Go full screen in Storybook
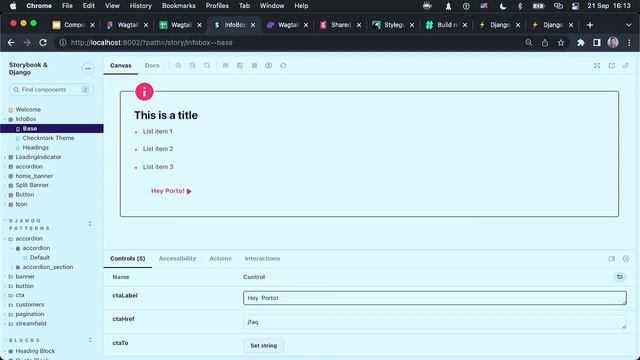The image size is (640, 360). (x=597, y=65)
